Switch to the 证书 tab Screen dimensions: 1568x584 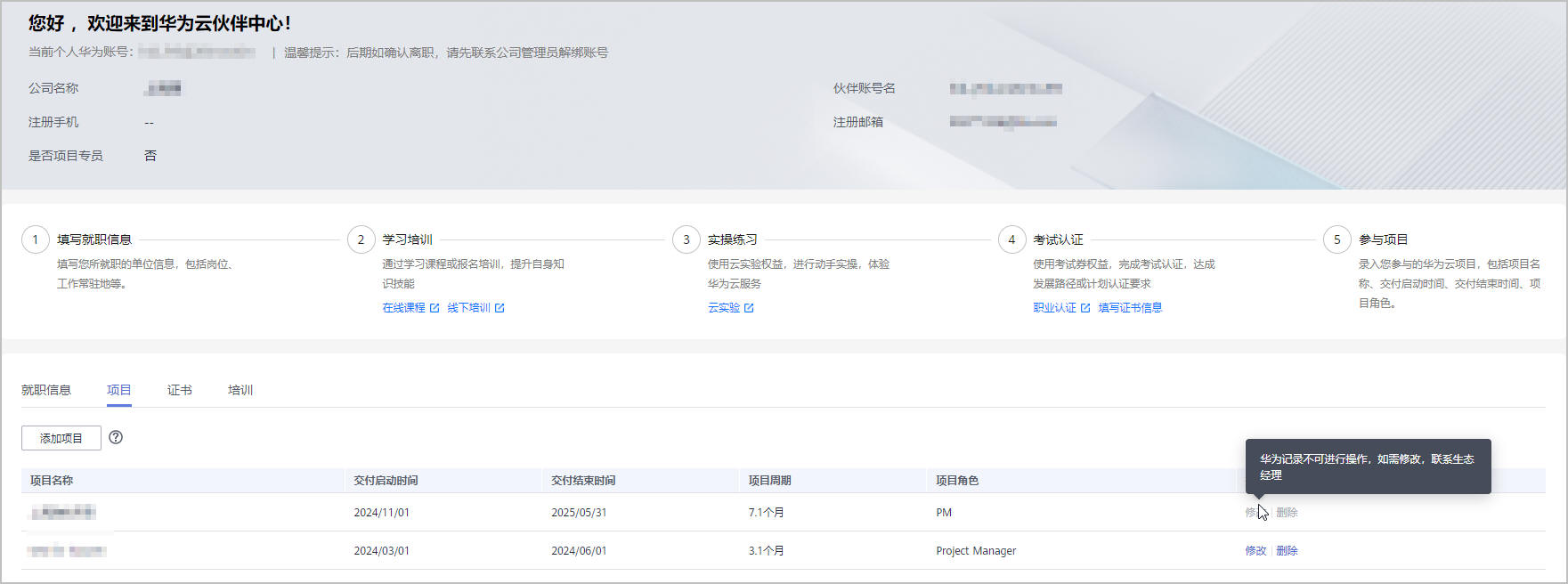[180, 390]
